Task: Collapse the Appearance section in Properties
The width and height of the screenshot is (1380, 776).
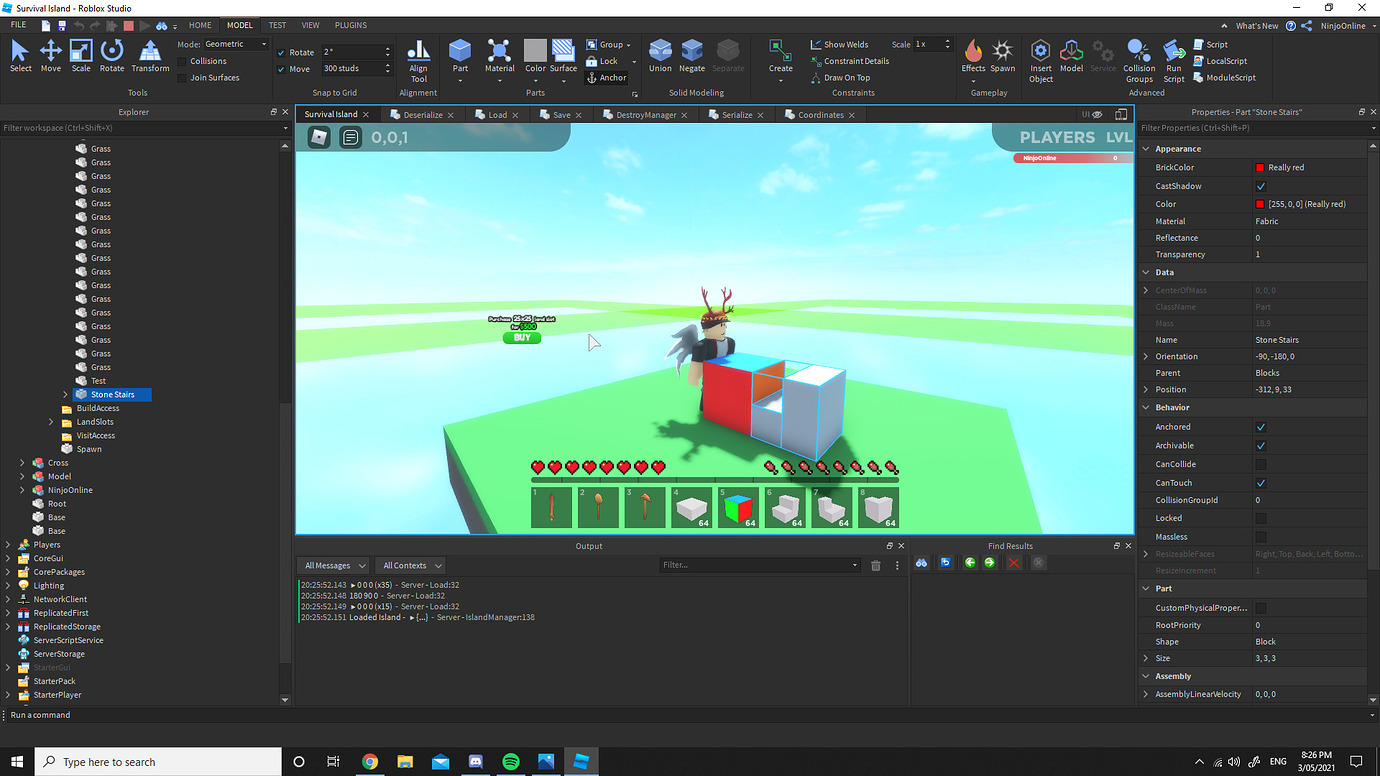Action: pos(1146,148)
